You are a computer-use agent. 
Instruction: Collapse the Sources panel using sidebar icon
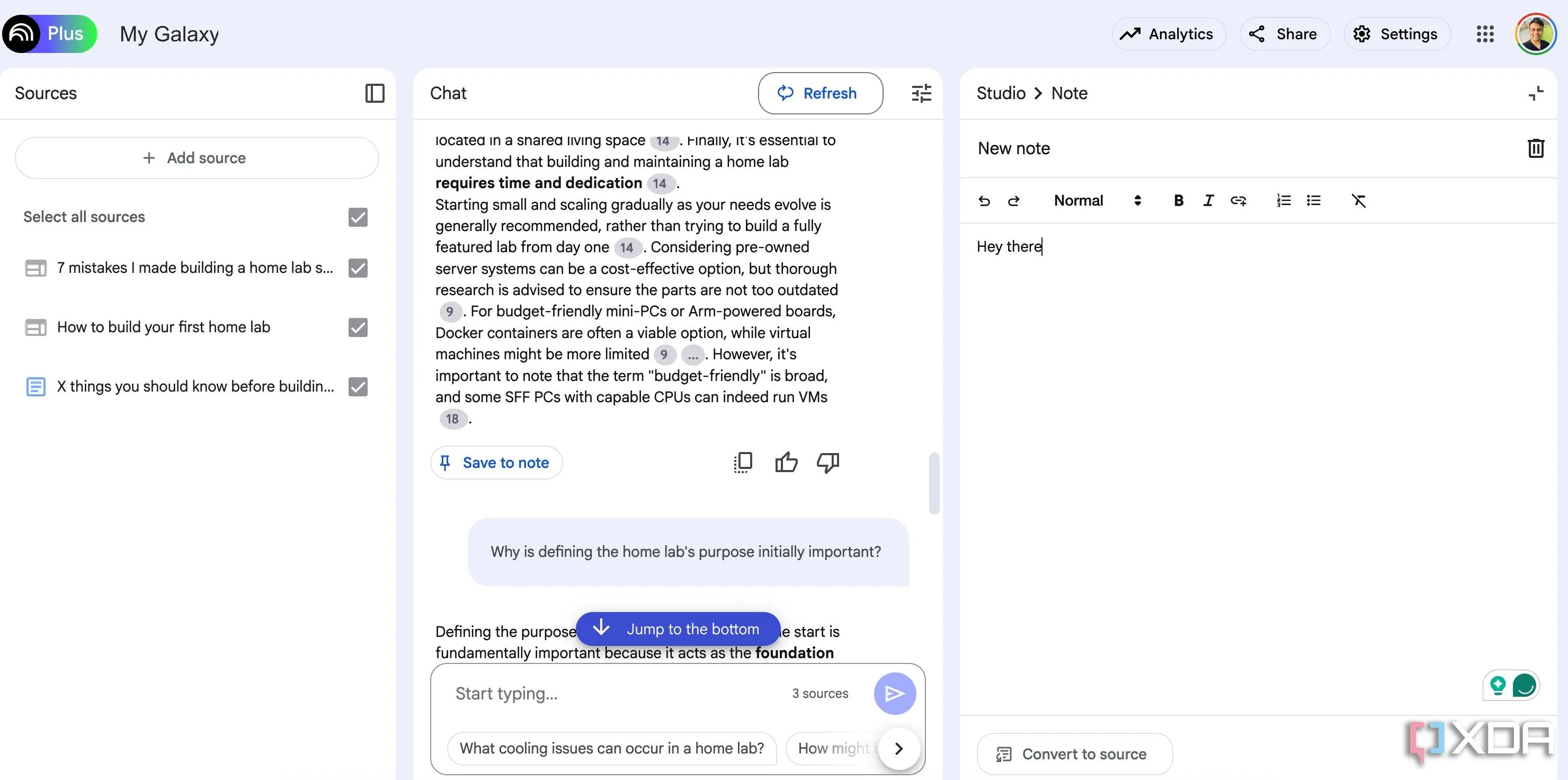point(375,93)
